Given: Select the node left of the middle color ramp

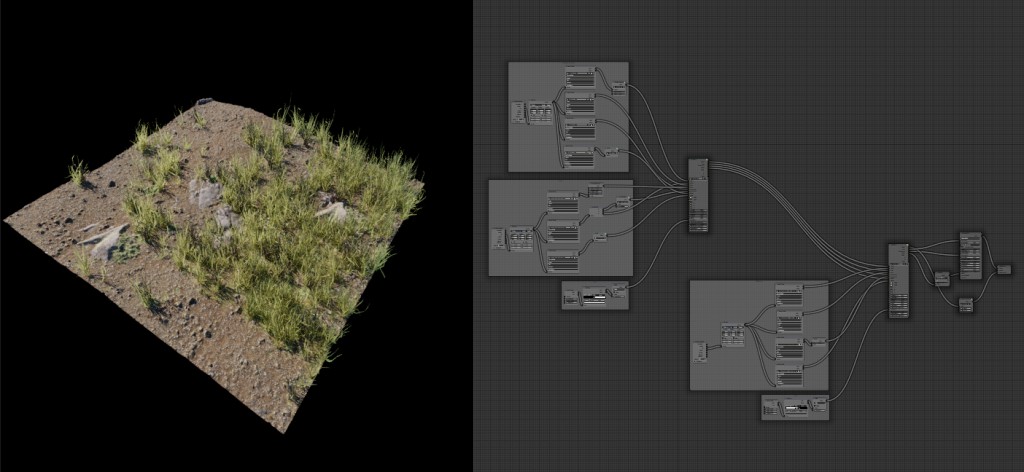Looking at the screenshot, I should point(571,297).
